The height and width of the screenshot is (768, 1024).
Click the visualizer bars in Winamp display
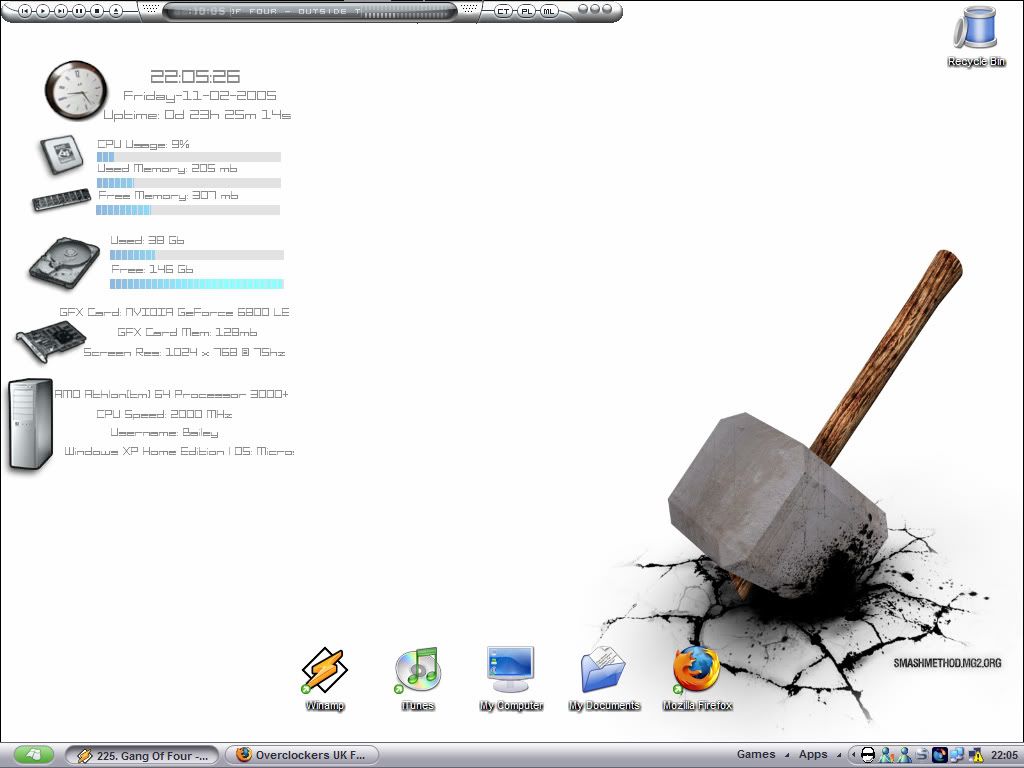[406, 11]
